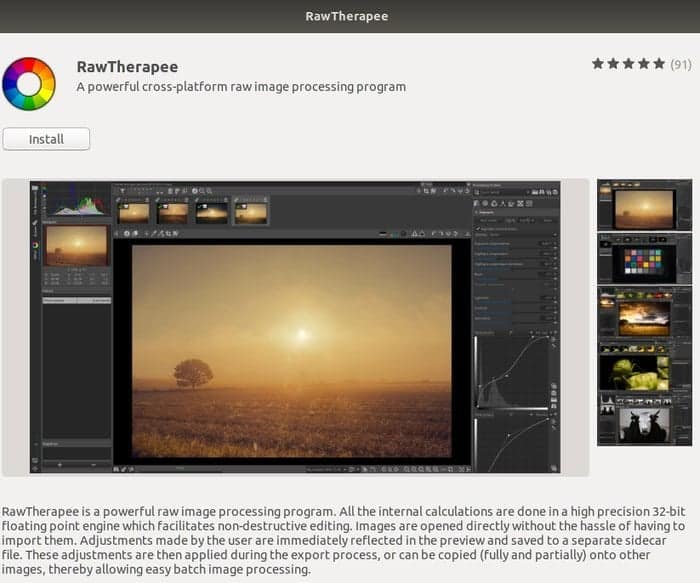Open the five-star rating reviews
Screen dimensions: 700x583
642,64
